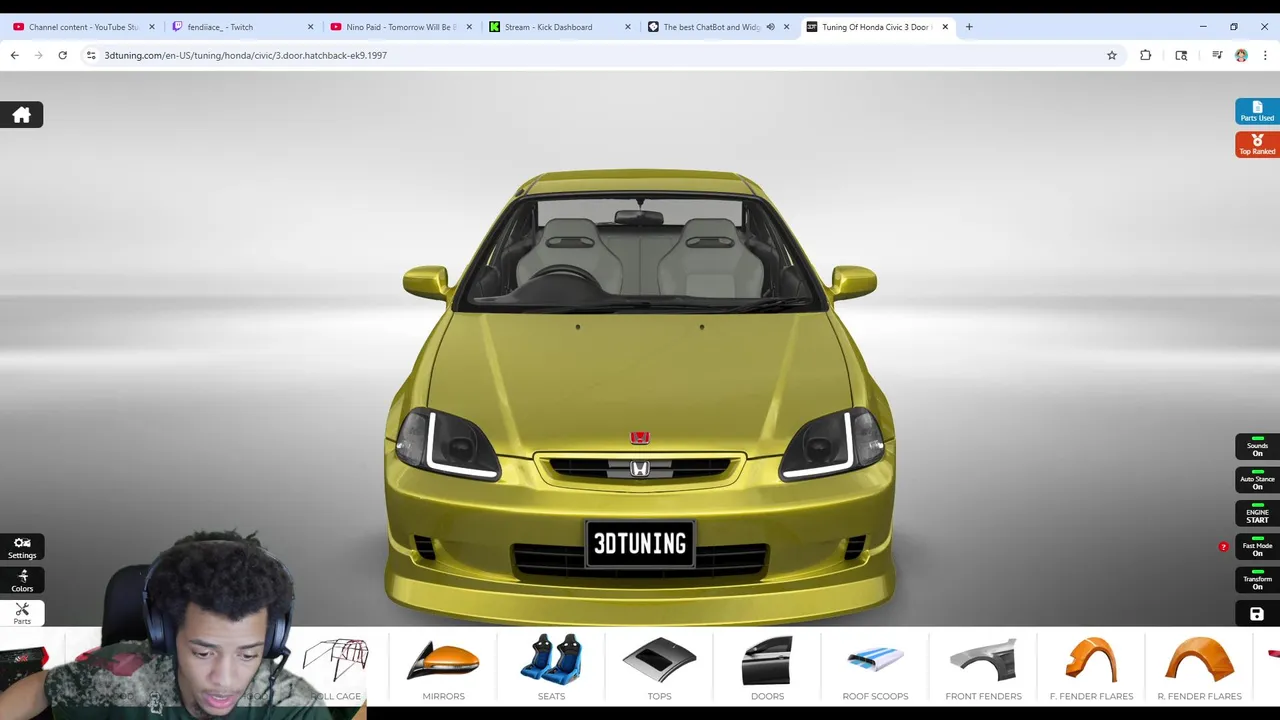Toggle Fast Mode off
1280x720 pixels.
[1257, 547]
